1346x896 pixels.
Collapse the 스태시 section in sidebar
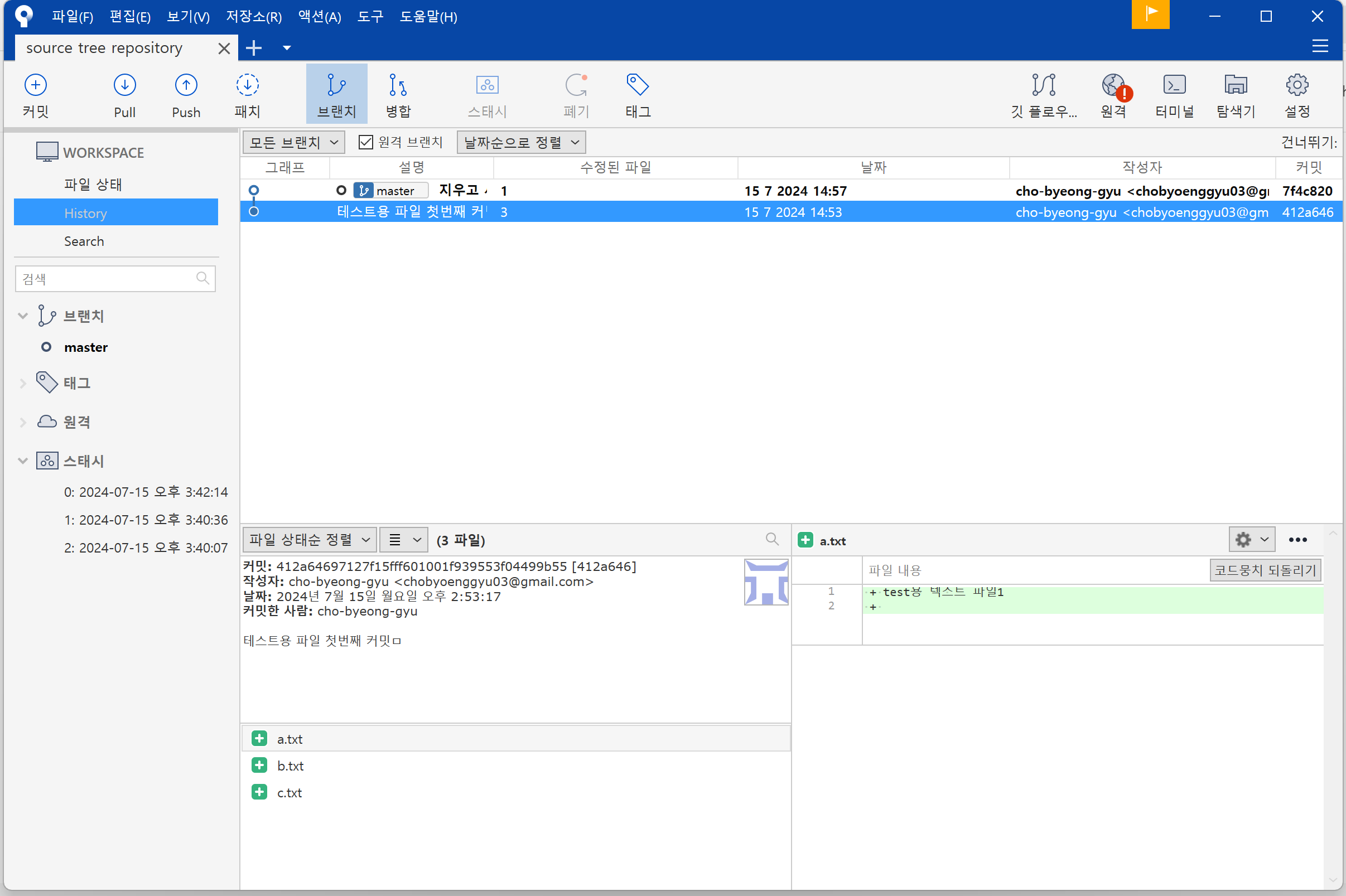click(23, 461)
